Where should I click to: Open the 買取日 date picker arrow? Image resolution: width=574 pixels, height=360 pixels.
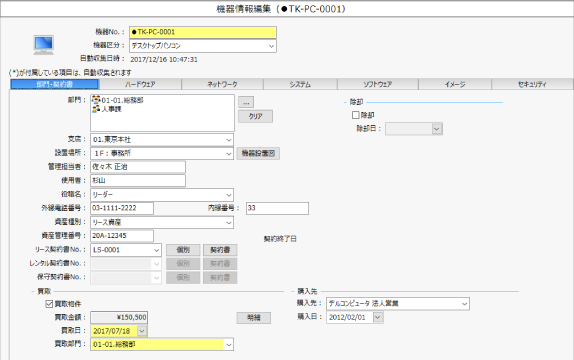pyautogui.click(x=142, y=331)
